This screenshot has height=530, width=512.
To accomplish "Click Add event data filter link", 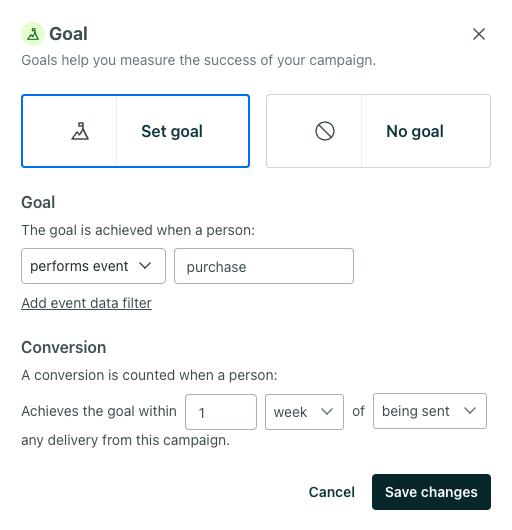I will pyautogui.click(x=87, y=303).
